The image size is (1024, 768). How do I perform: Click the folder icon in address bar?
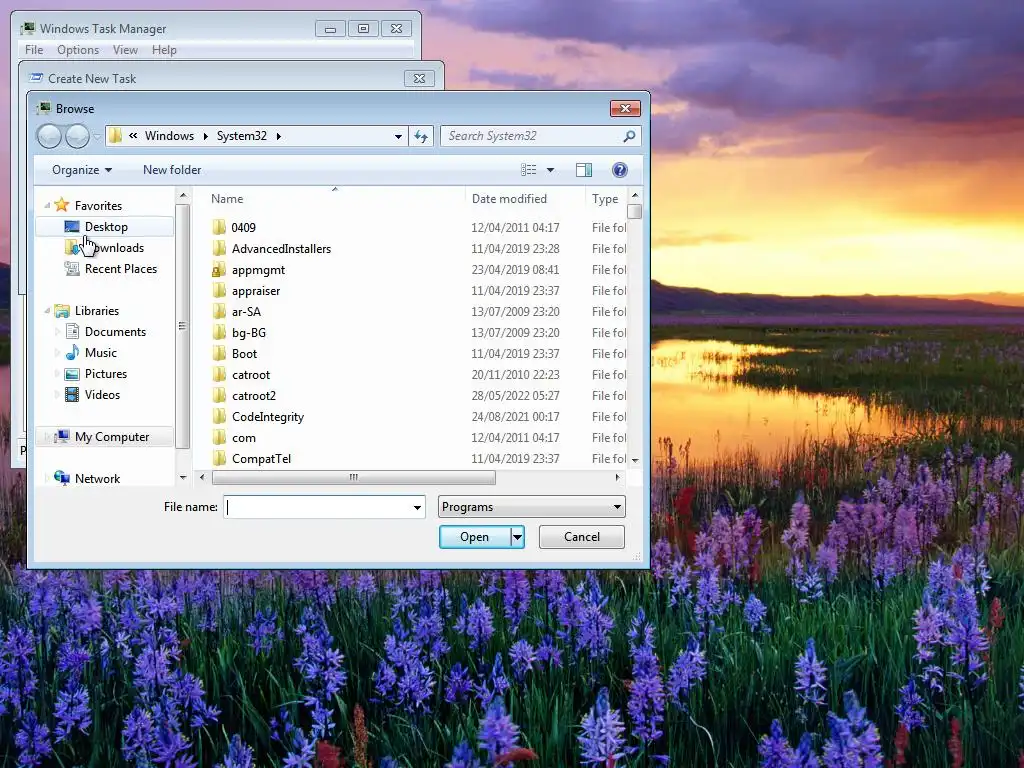pyautogui.click(x=116, y=136)
